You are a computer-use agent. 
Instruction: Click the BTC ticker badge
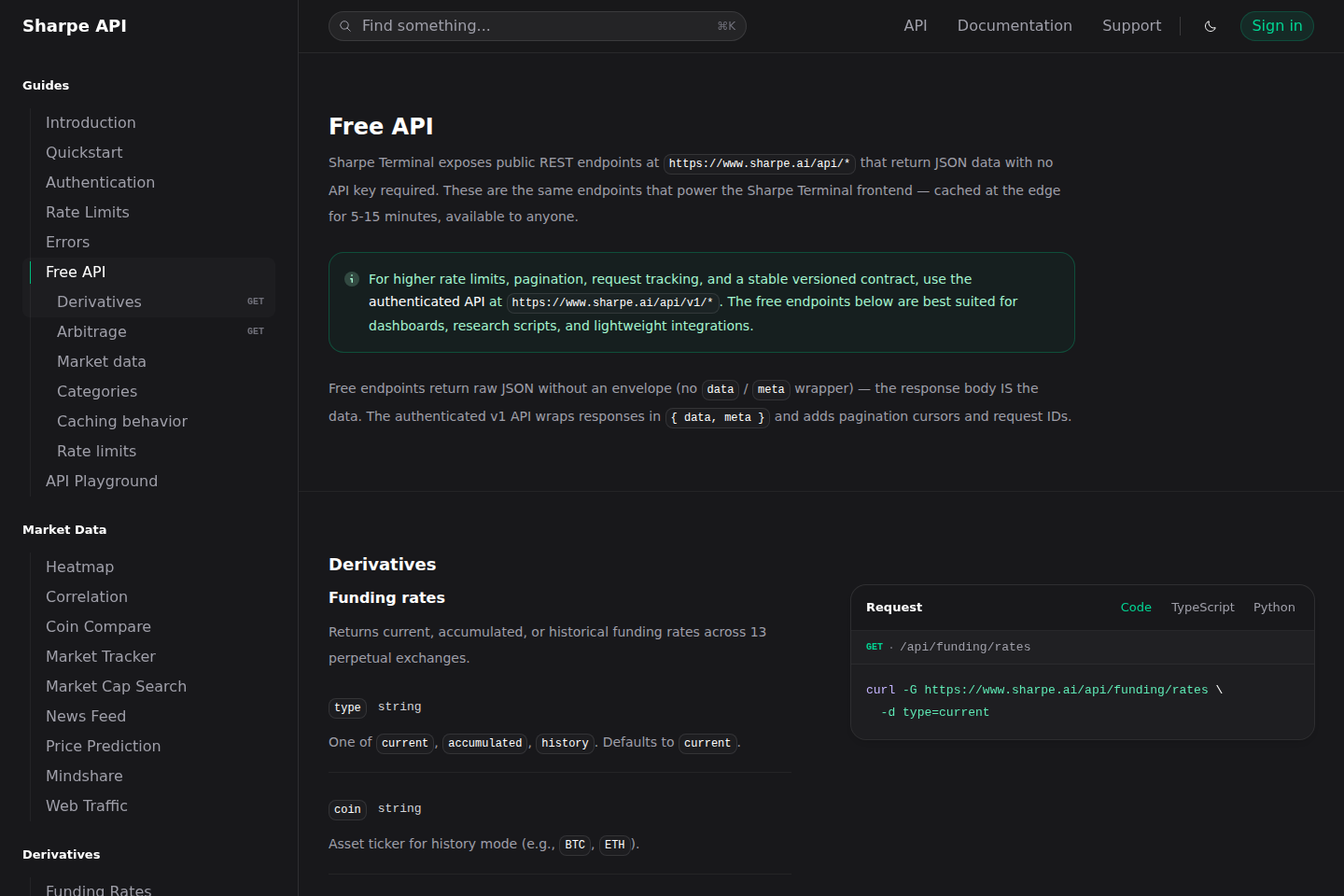tap(575, 845)
